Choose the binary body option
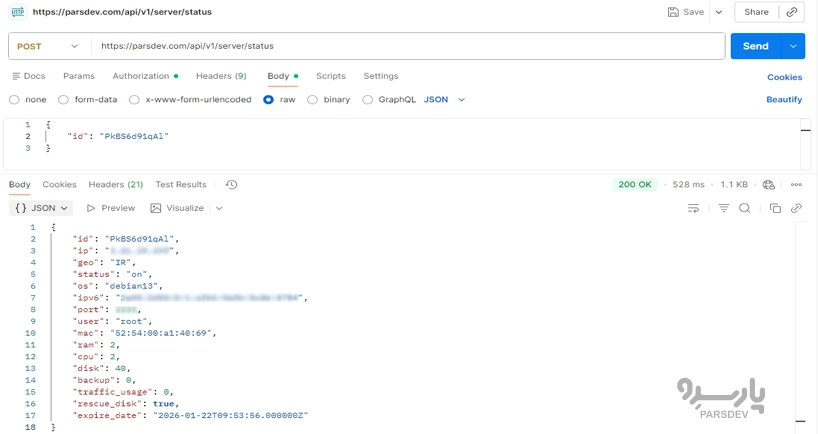This screenshot has height=434, width=818. click(313, 100)
